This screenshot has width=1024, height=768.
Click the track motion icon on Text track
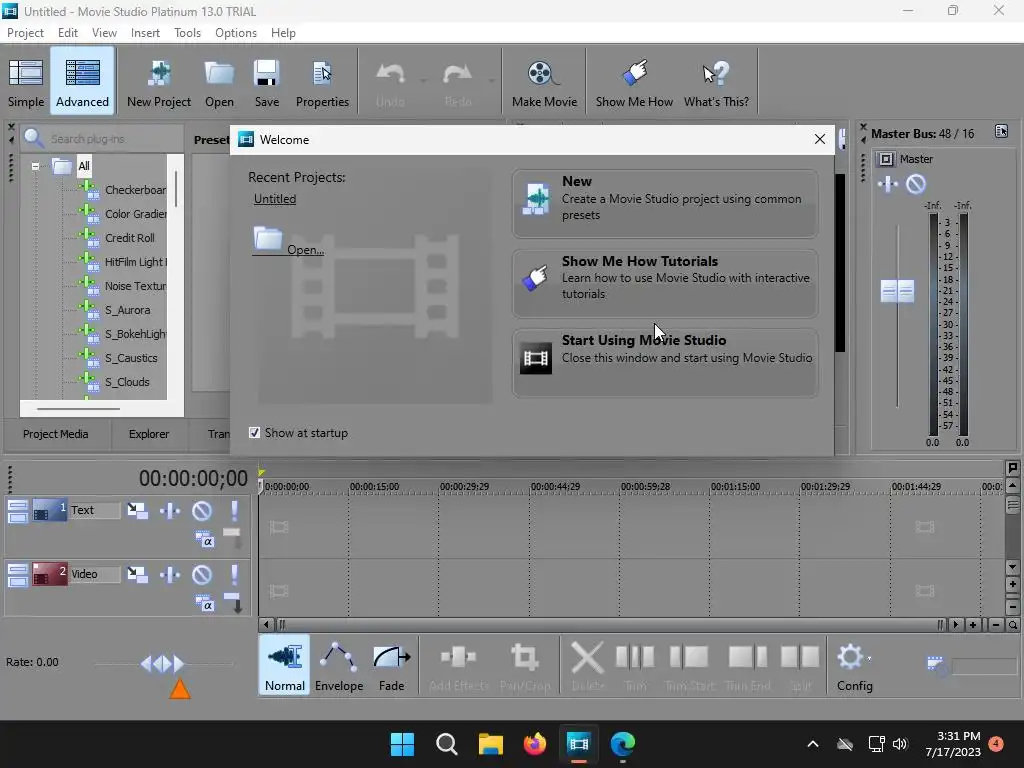pyautogui.click(x=137, y=510)
